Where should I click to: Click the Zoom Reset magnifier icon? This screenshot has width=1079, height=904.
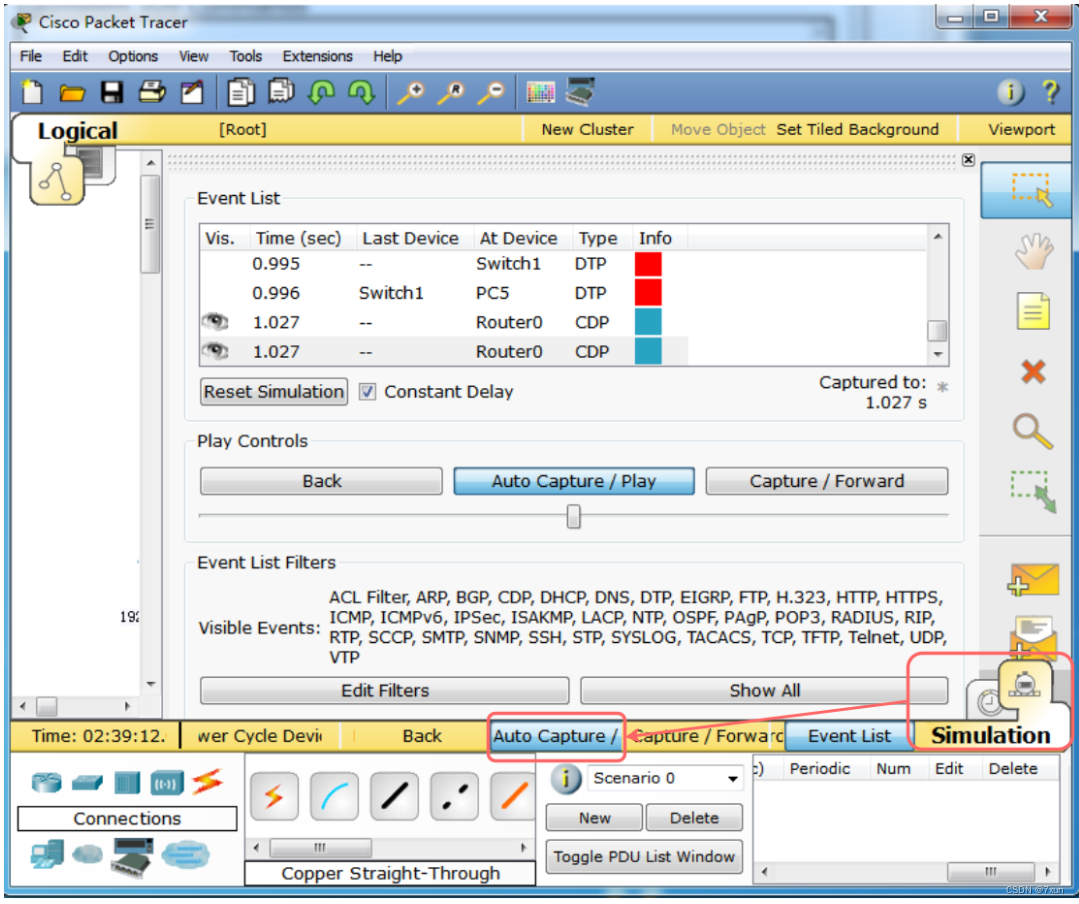pos(451,92)
